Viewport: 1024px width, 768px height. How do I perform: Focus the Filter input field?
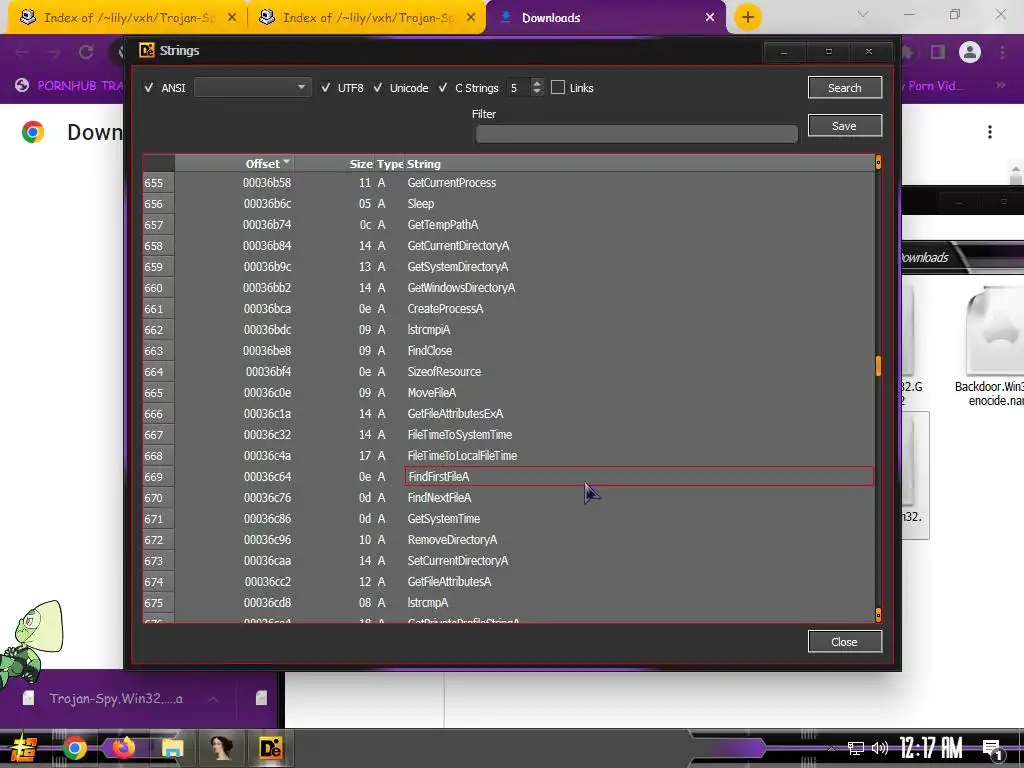tap(637, 134)
